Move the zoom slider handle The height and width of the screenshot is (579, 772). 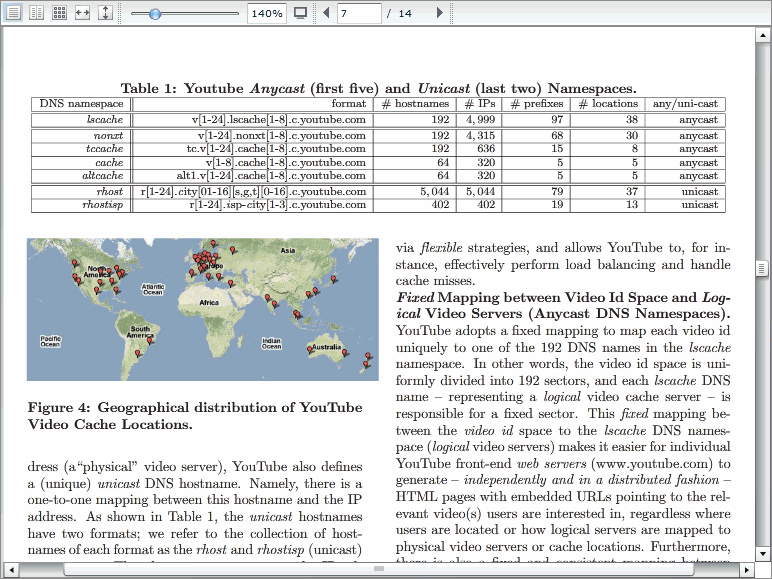pos(155,13)
